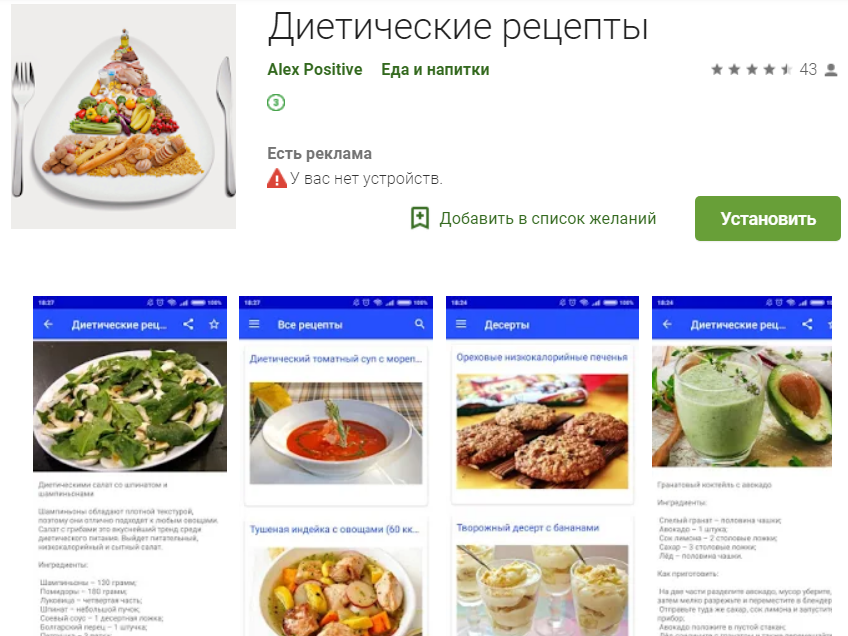Open the spinach salad screenshot
The width and height of the screenshot is (848, 636).
point(130,466)
